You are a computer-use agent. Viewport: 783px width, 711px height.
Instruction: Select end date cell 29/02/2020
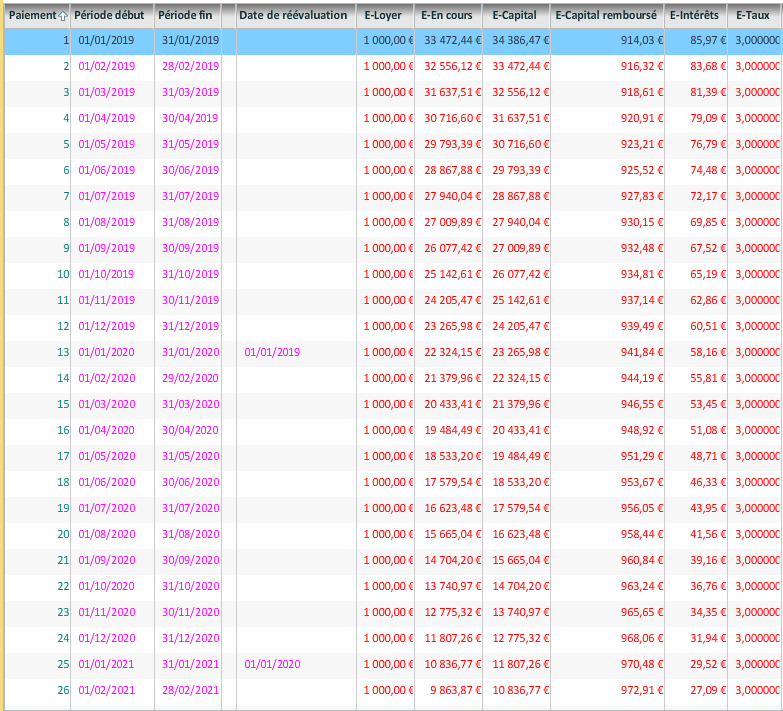click(x=189, y=378)
